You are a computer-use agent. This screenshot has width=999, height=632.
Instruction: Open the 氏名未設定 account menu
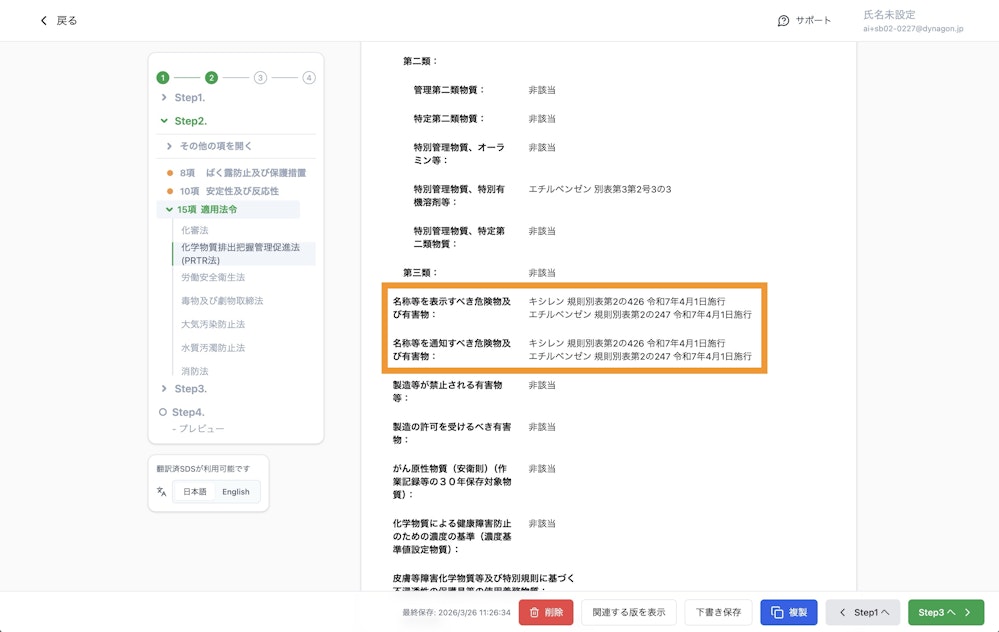pos(913,21)
